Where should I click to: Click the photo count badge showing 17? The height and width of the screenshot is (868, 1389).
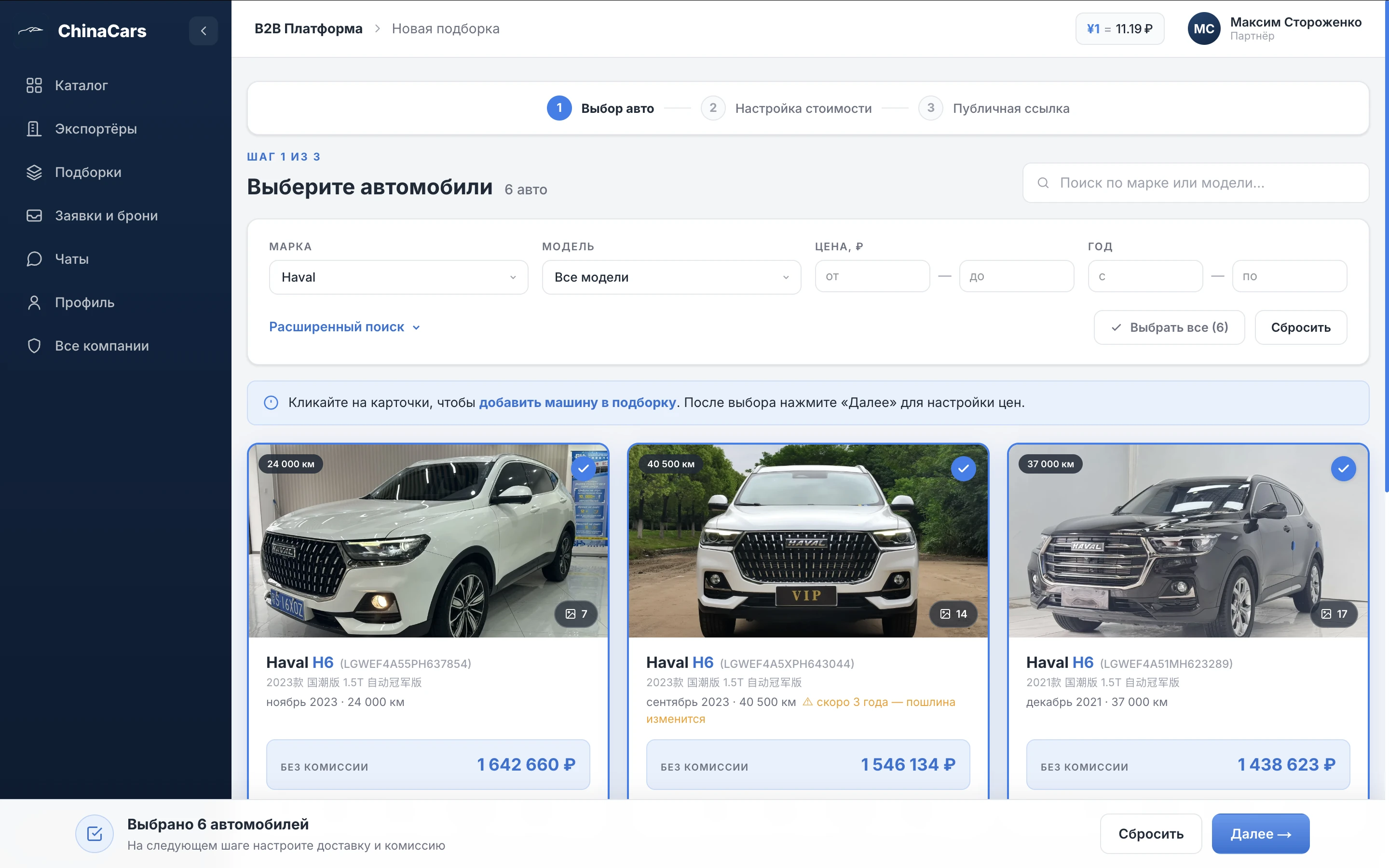pyautogui.click(x=1334, y=614)
